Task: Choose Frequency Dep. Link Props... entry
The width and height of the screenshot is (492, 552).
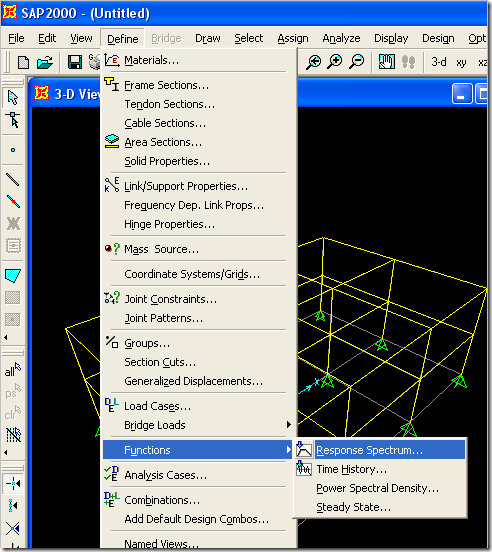Action: pos(199,205)
